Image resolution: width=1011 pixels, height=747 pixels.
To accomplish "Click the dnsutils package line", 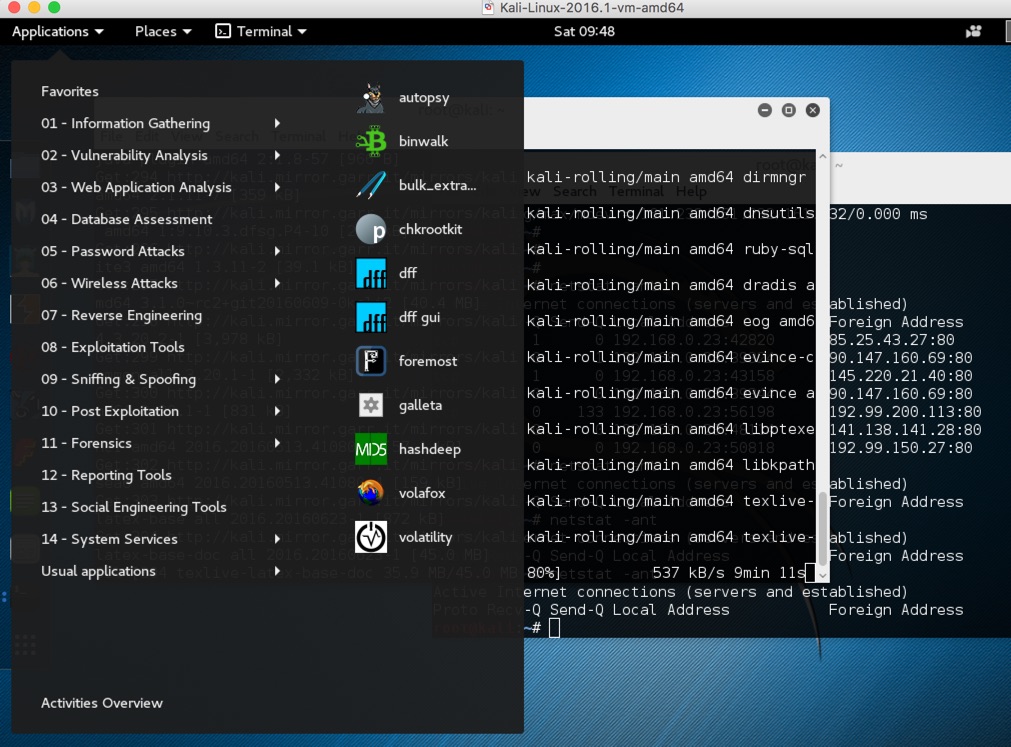I will [x=671, y=213].
